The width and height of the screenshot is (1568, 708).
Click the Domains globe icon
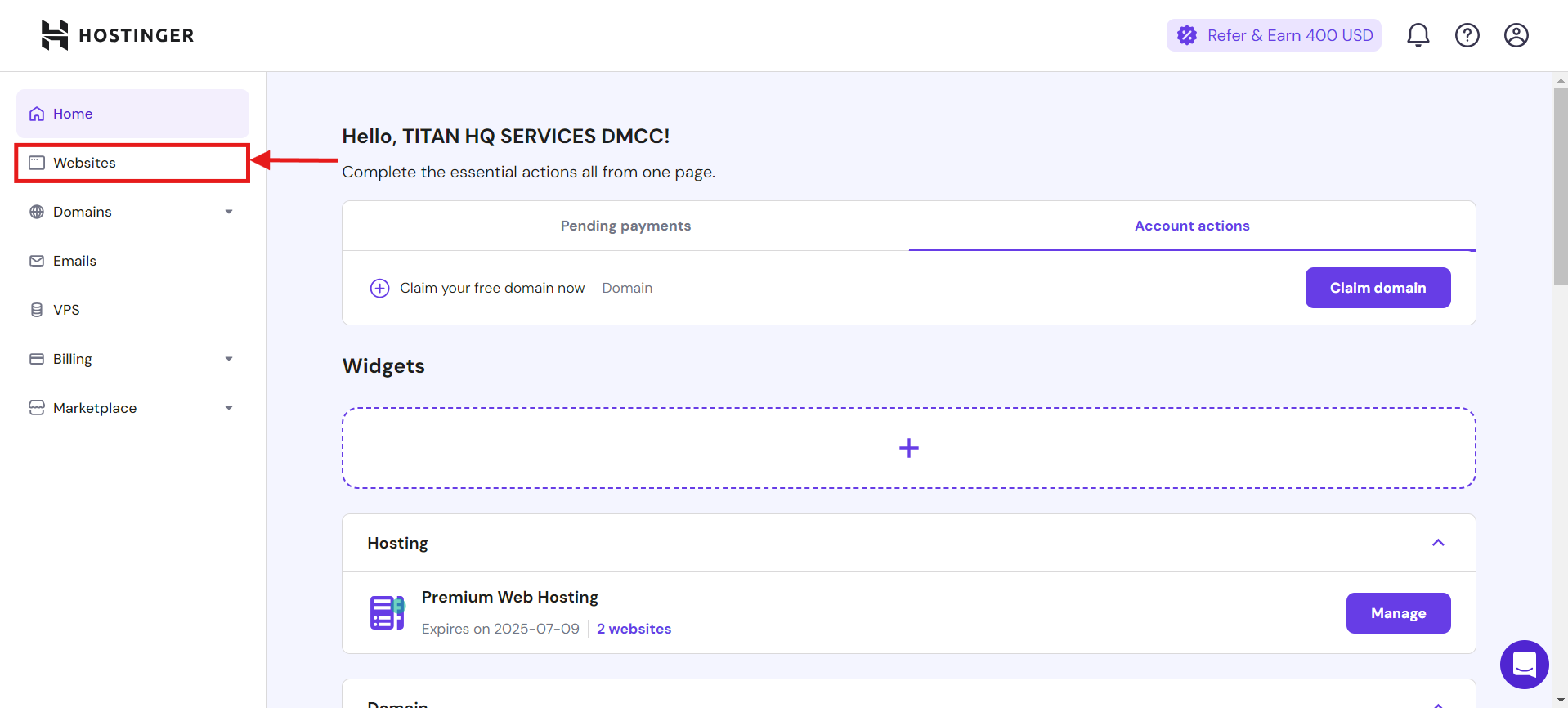(x=37, y=212)
